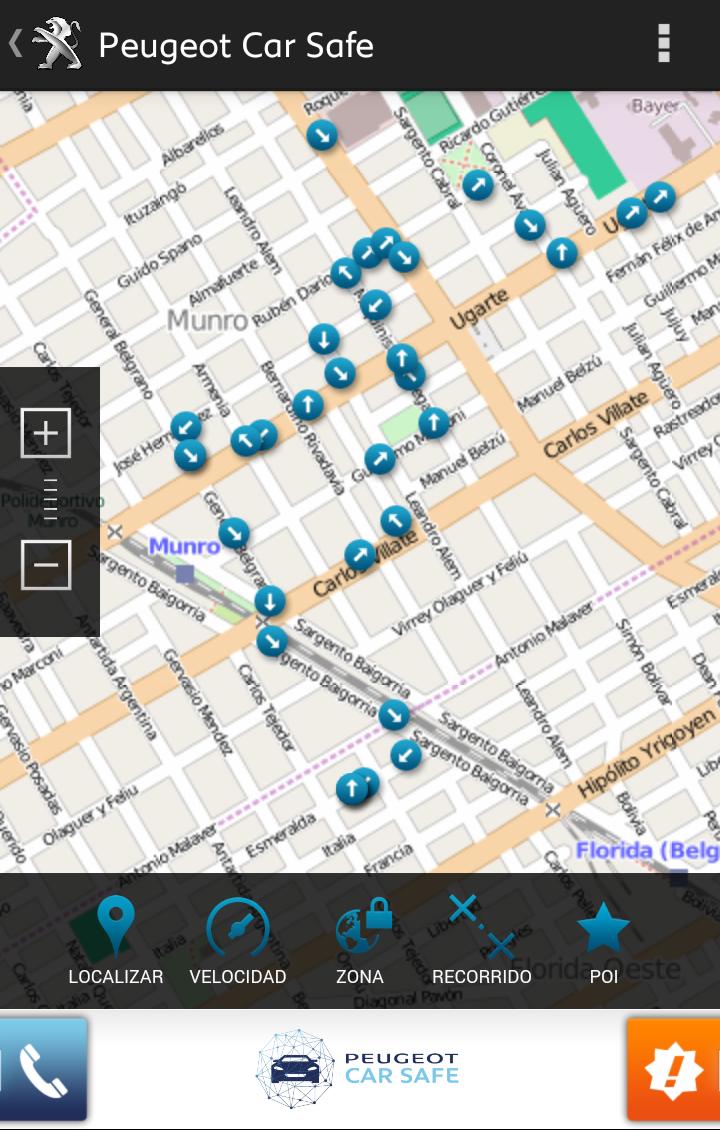Select the down-arrow marker above Bernardino Rivadavia
The height and width of the screenshot is (1130, 720).
324,339
